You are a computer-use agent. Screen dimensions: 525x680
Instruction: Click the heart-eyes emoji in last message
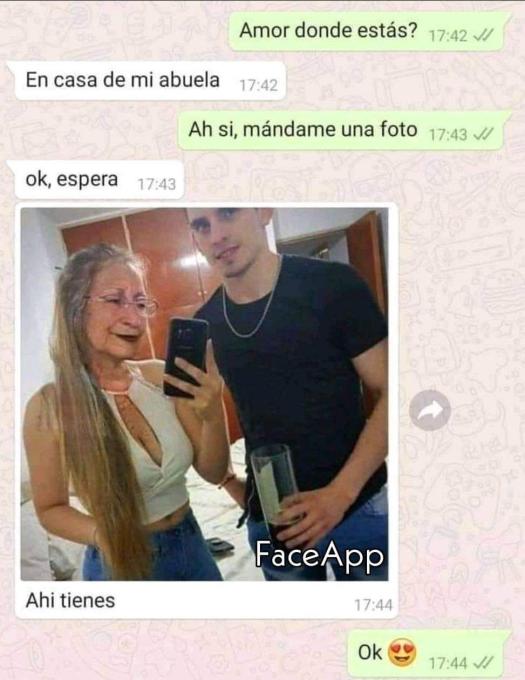tap(402, 652)
